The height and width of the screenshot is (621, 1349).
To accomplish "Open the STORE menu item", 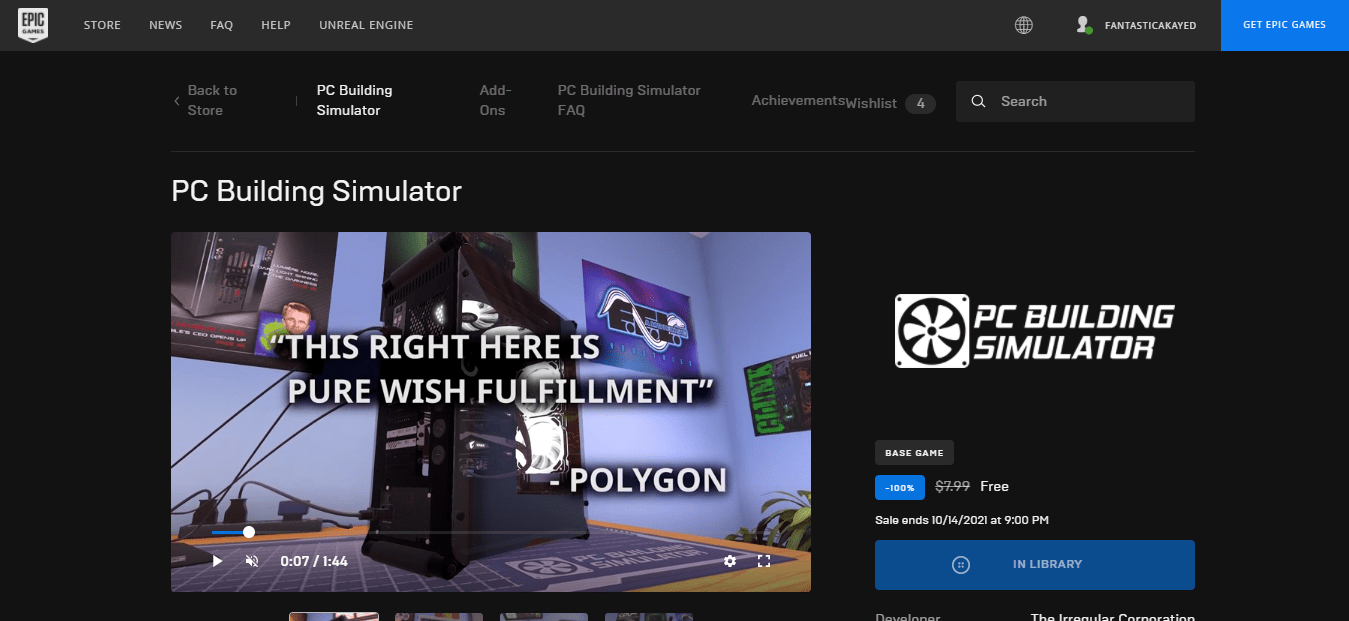I will click(x=102, y=25).
